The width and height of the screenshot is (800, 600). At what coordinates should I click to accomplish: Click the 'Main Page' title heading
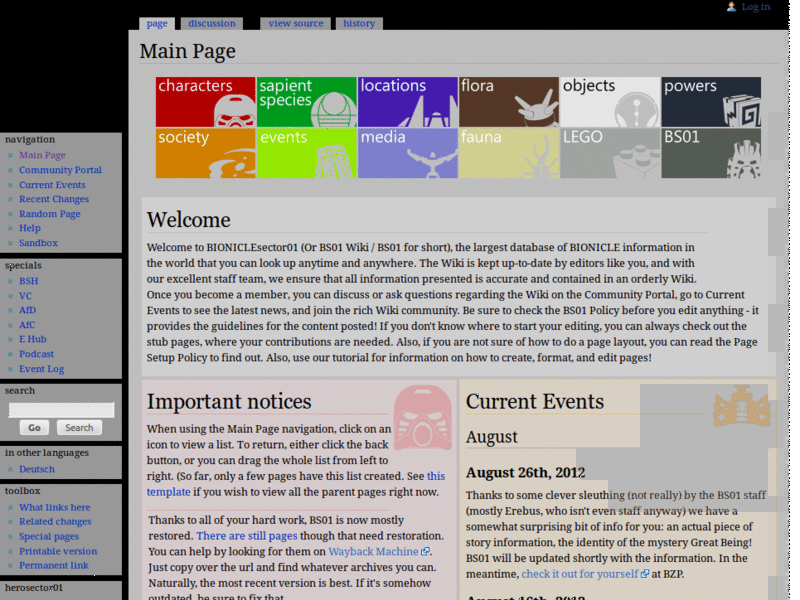188,51
